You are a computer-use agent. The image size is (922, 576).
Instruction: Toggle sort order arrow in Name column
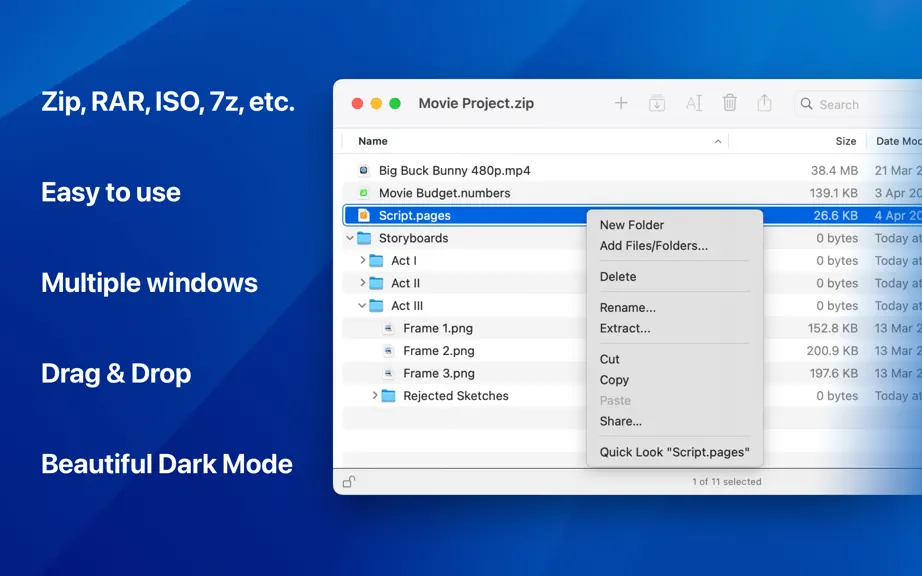pos(718,142)
